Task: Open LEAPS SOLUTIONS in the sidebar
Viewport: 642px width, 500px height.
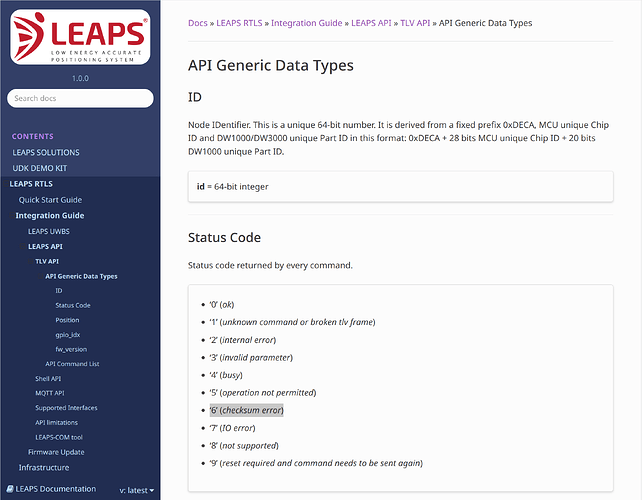Action: [46, 152]
